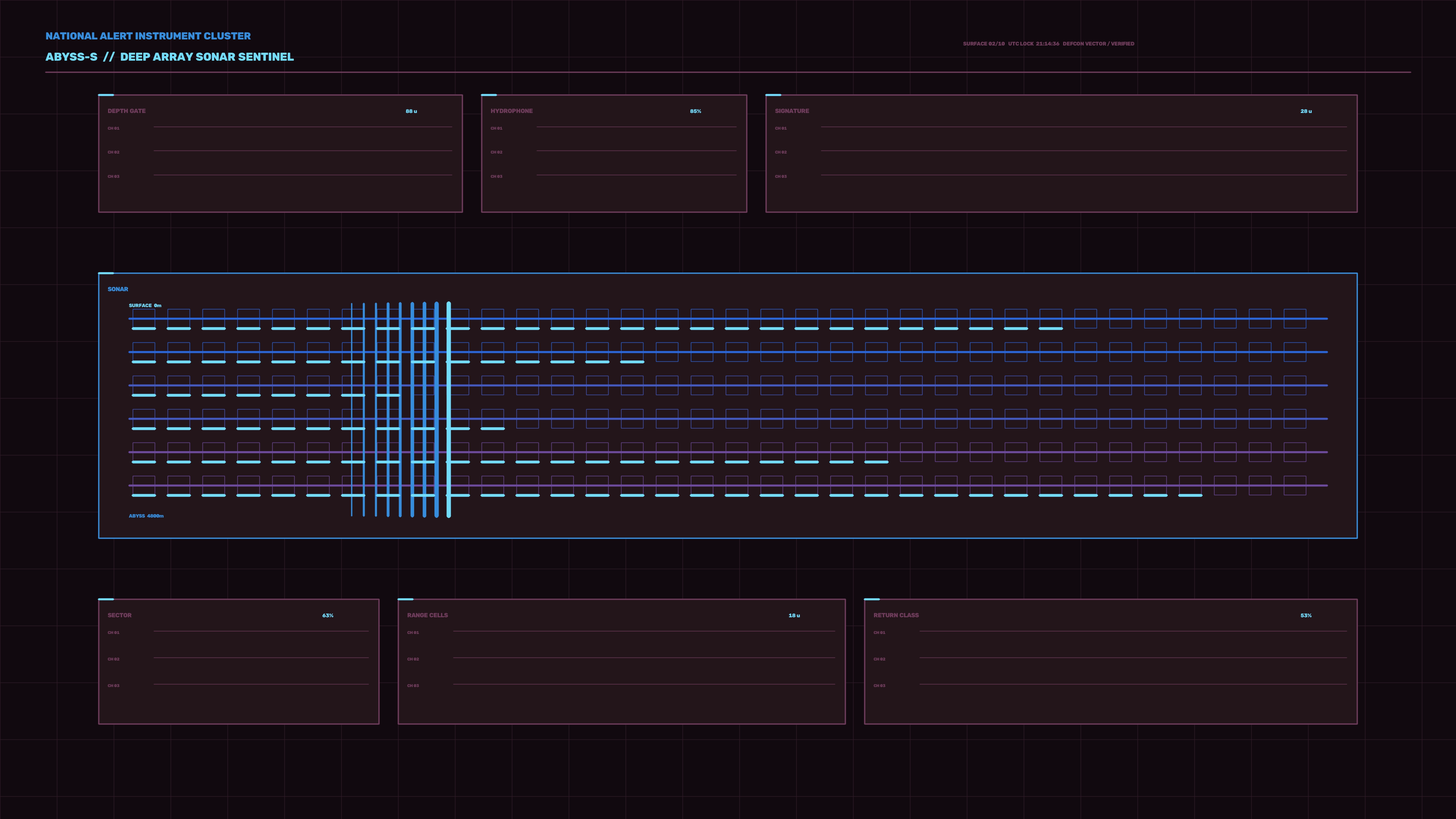Select CH 02 in the Return Class panel
The height and width of the screenshot is (819, 1456).
(880, 659)
